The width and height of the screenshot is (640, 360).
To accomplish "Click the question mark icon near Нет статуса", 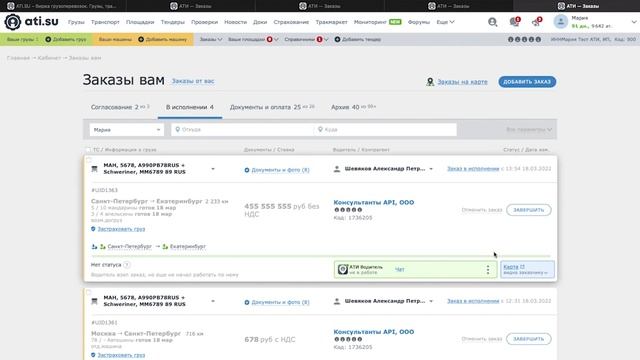I will pos(127,265).
